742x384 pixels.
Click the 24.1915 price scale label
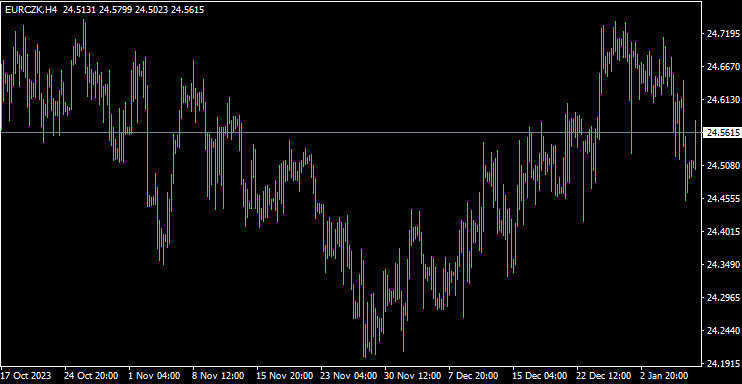pos(723,364)
